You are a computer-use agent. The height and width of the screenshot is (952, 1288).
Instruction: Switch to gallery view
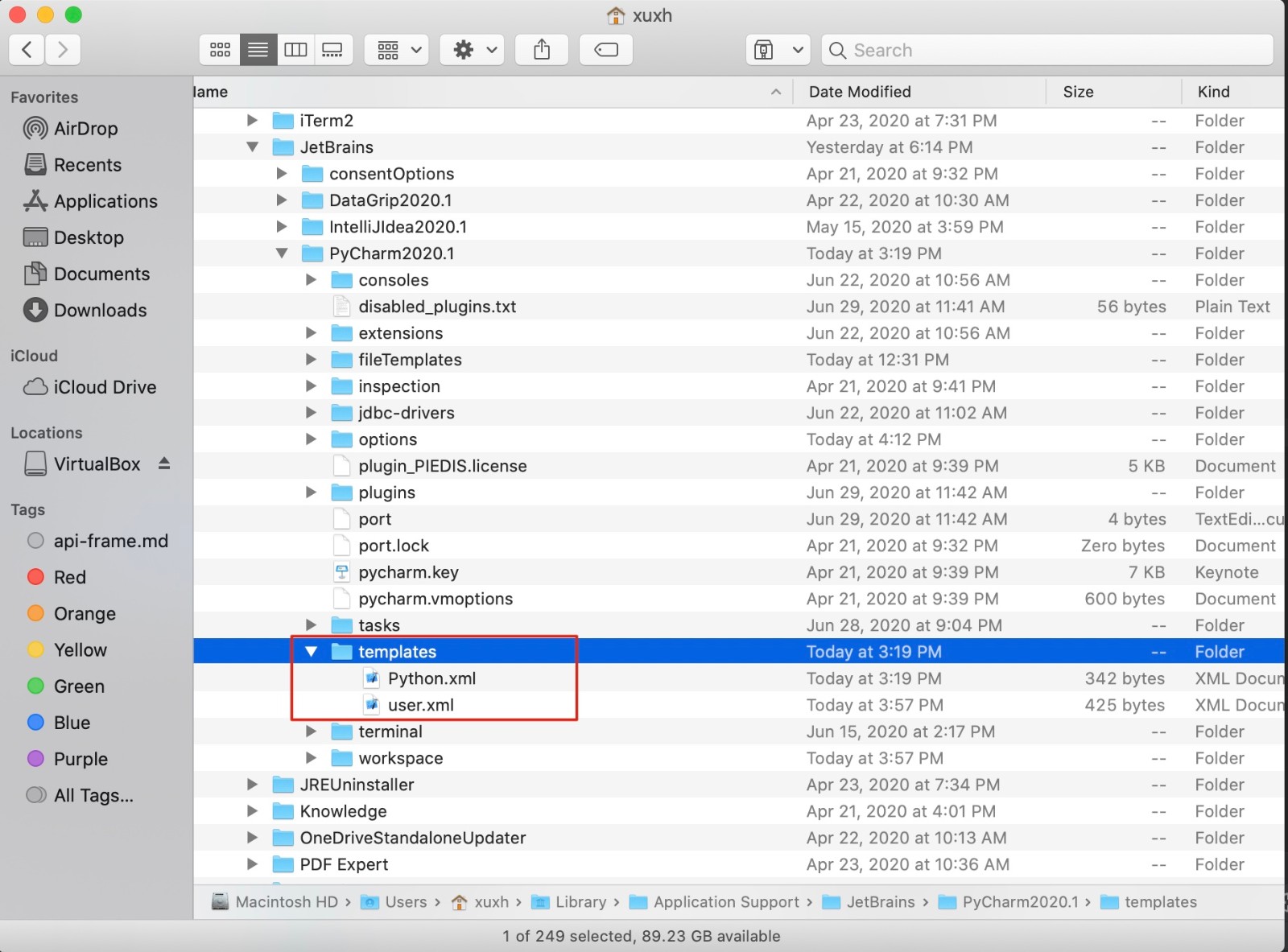click(x=332, y=50)
